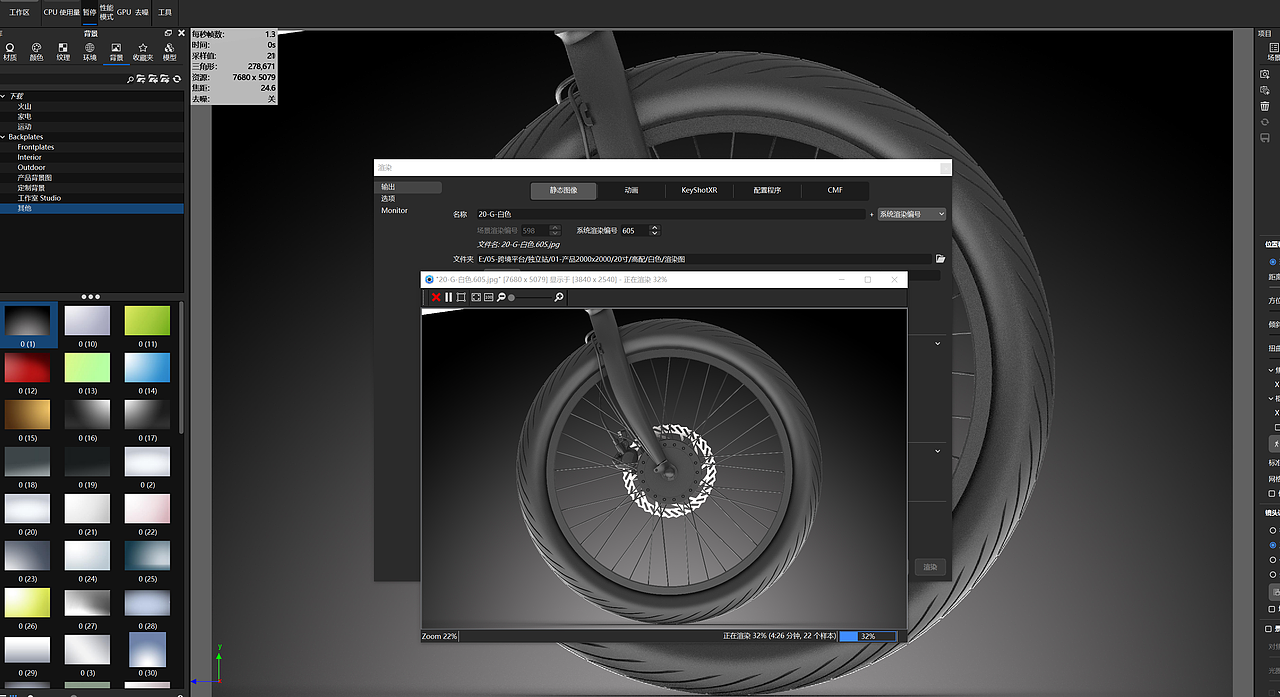The width and height of the screenshot is (1280, 697).
Task: Edit the 名称 field 20-G-白色
Action: [x=672, y=214]
